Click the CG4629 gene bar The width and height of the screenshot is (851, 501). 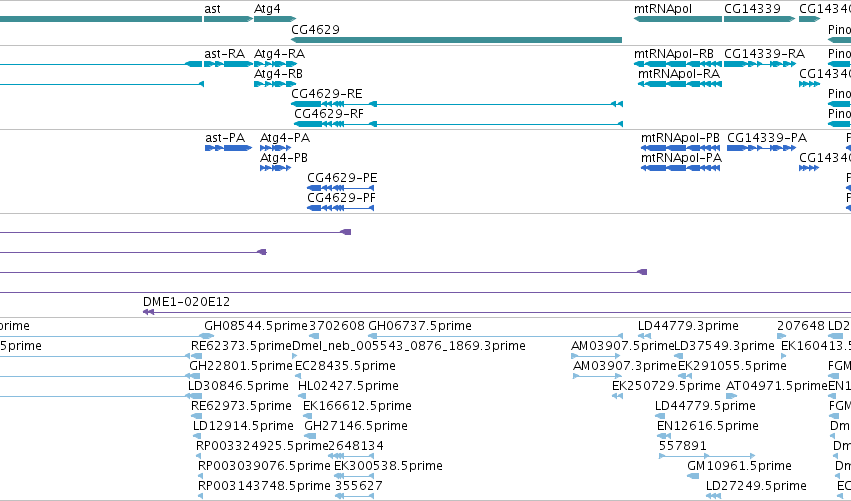click(456, 40)
